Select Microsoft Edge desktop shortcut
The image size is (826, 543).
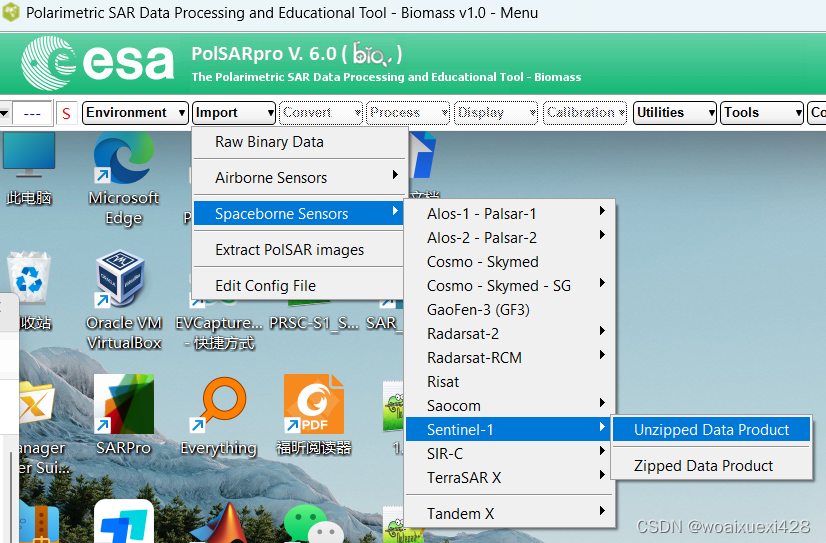pyautogui.click(x=124, y=179)
